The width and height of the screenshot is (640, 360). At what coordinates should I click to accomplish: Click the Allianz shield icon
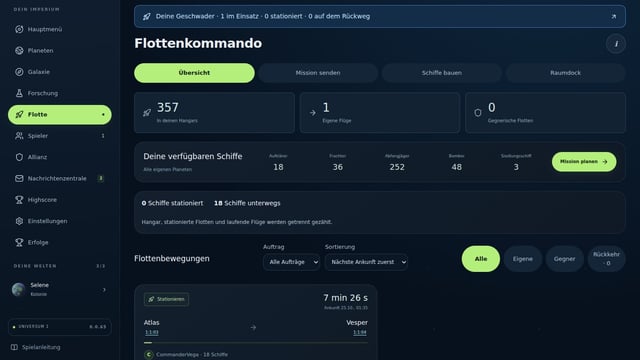click(19, 157)
